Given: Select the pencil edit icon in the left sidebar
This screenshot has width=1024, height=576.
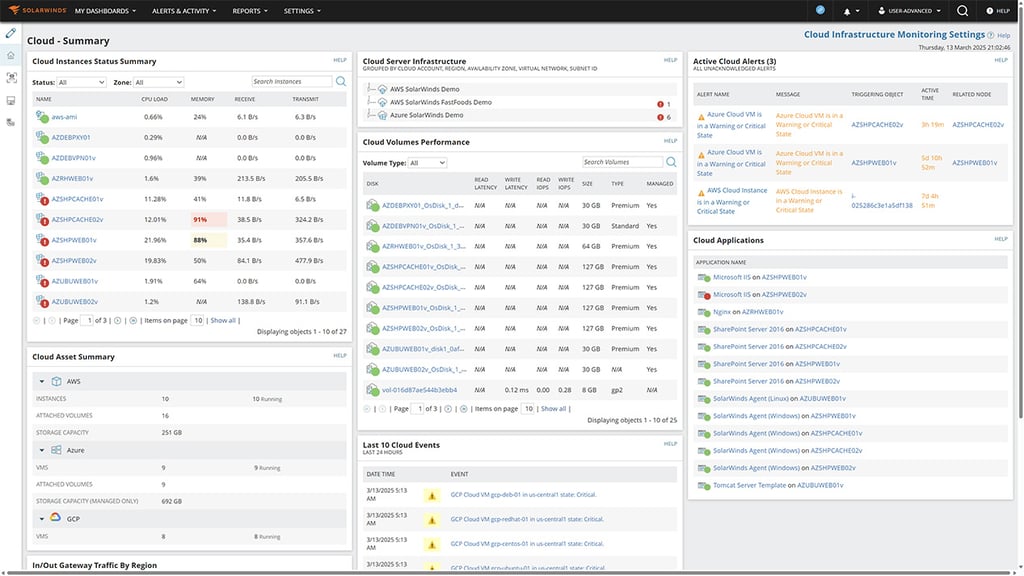Looking at the screenshot, I should [11, 32].
